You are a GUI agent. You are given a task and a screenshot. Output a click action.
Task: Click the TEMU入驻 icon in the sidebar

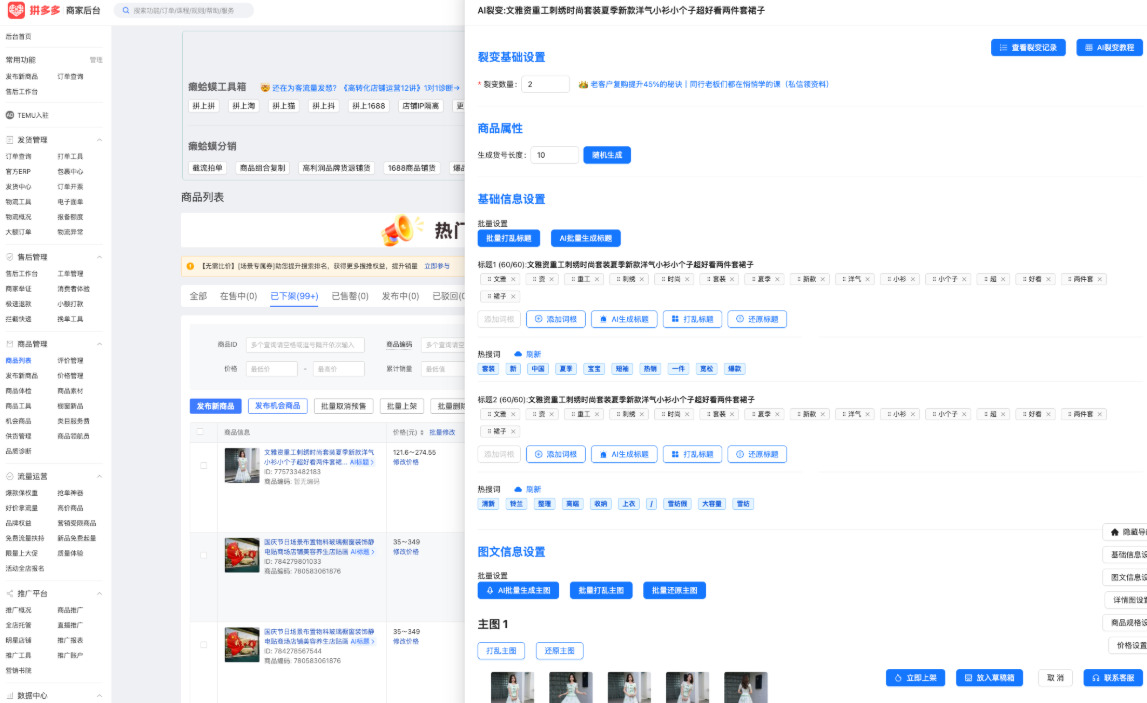tap(10, 115)
